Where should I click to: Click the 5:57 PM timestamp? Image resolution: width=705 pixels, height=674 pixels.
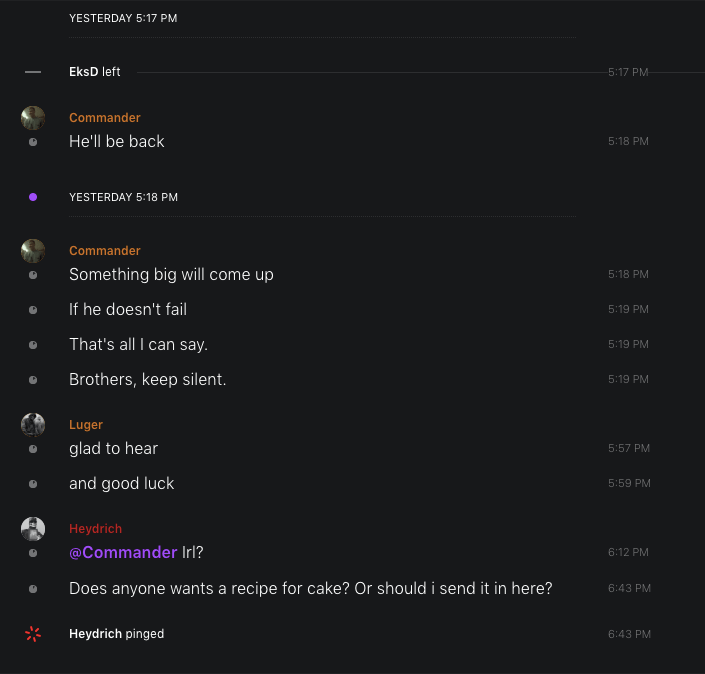click(628, 449)
